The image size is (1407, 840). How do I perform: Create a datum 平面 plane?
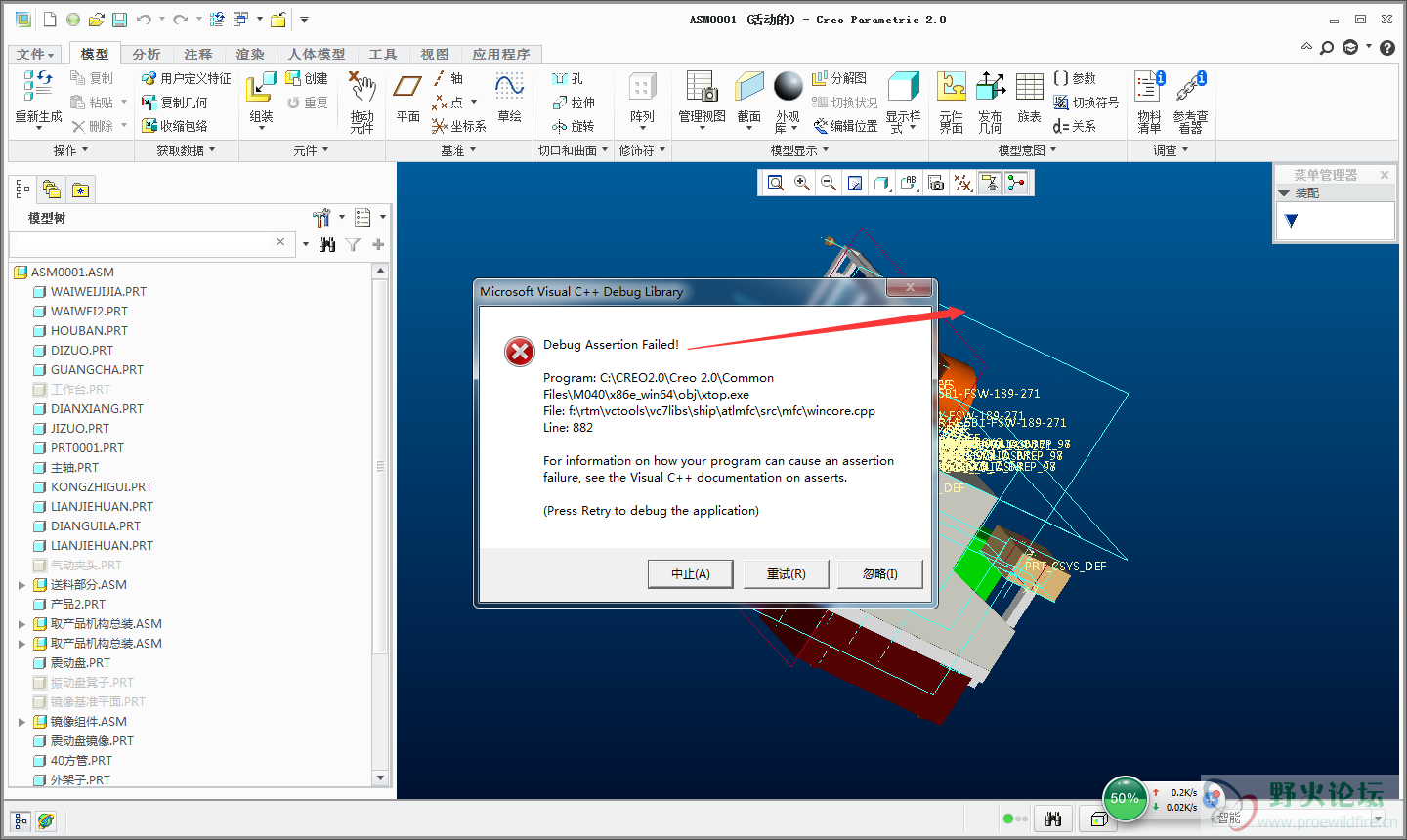(407, 98)
